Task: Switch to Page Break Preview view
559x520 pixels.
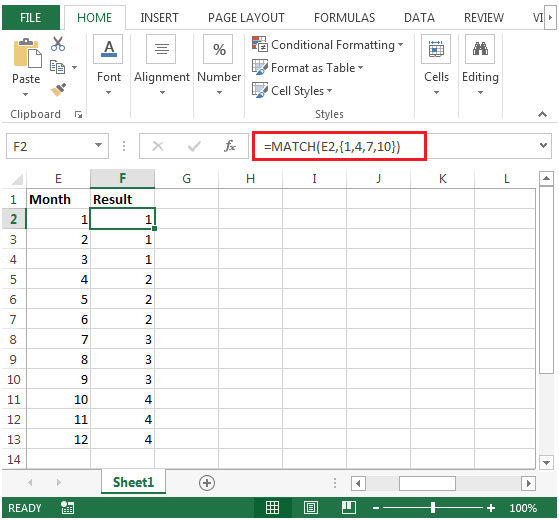Action: [x=348, y=508]
